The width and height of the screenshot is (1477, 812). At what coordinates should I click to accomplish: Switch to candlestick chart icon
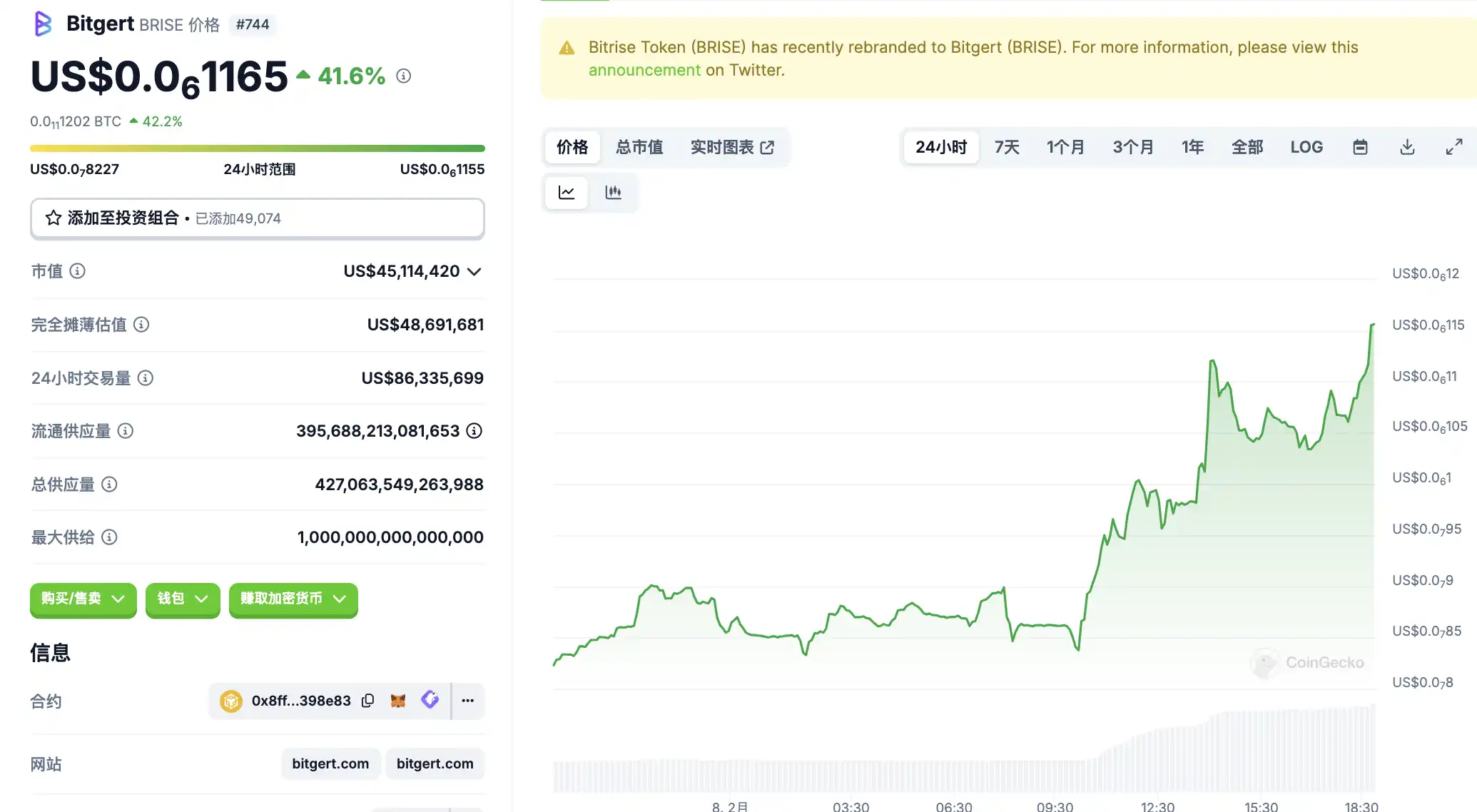[613, 193]
